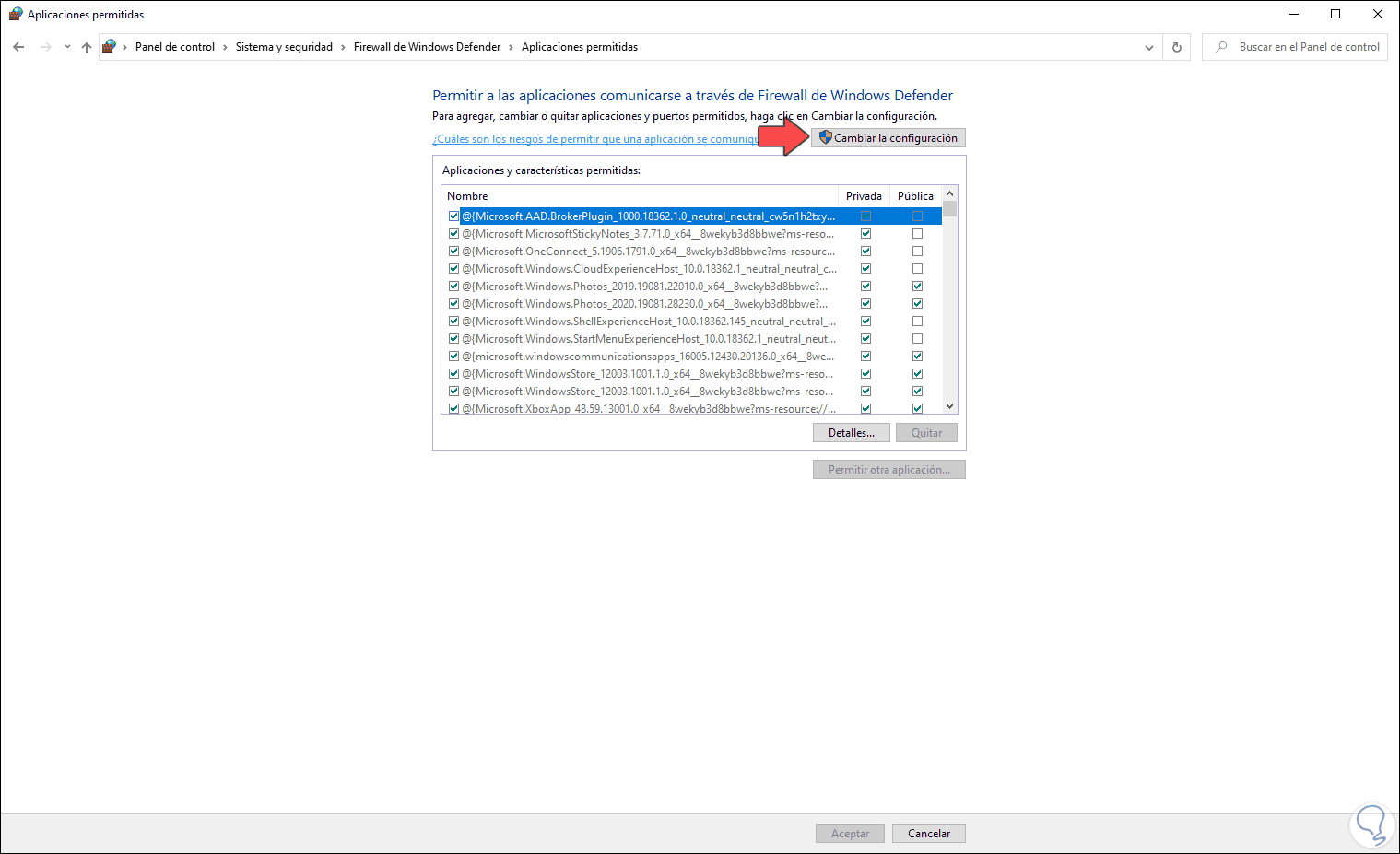Disable Pública for Photos_2019
The image size is (1400, 854).
(x=917, y=287)
